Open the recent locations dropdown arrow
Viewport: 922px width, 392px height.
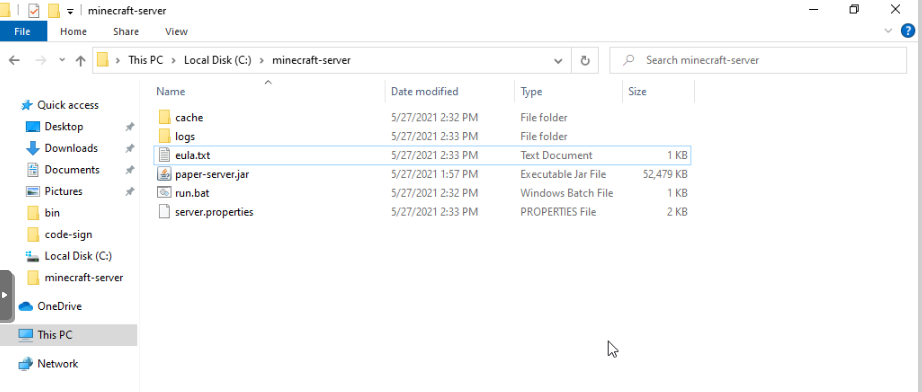62,61
